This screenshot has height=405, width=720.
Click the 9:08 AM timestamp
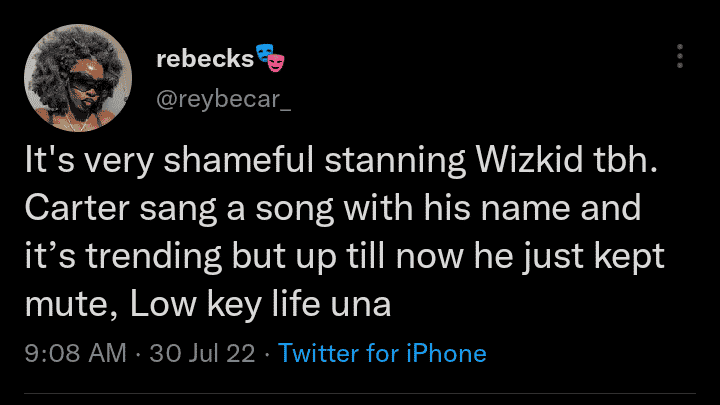click(x=73, y=353)
